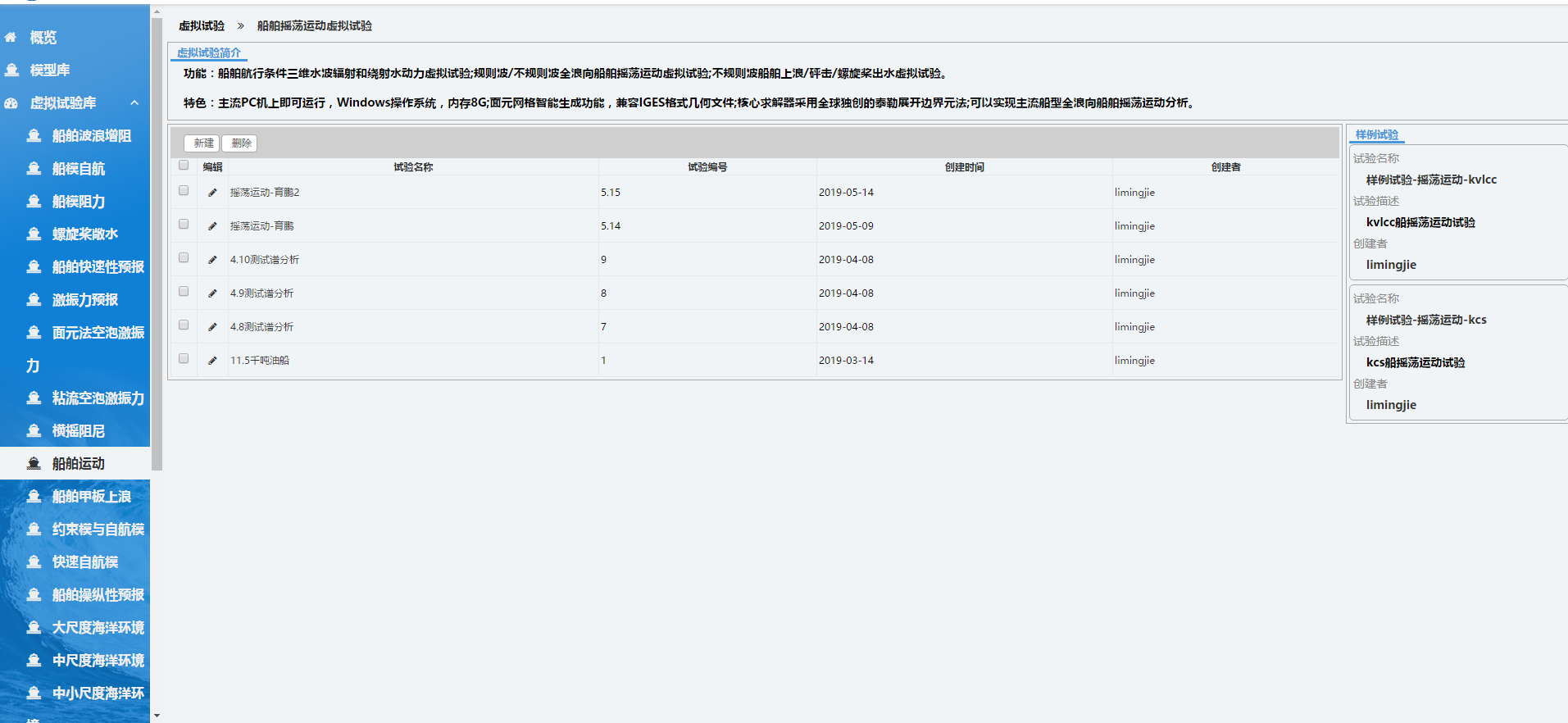Click the ship icon beside 船舶波浪增阻
Image resolution: width=1568 pixels, height=723 pixels.
tap(34, 136)
